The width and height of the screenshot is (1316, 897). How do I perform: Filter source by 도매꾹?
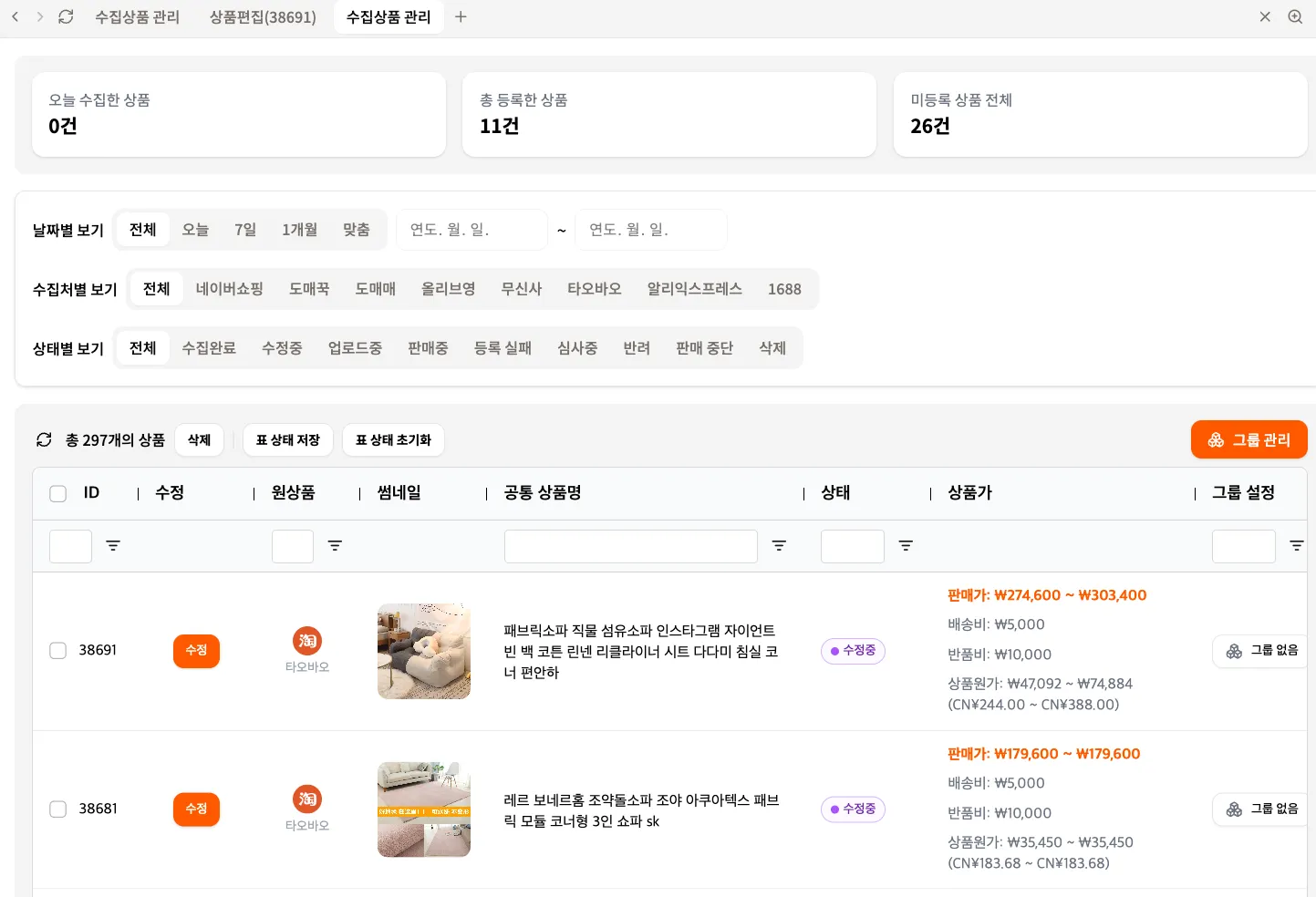[309, 289]
